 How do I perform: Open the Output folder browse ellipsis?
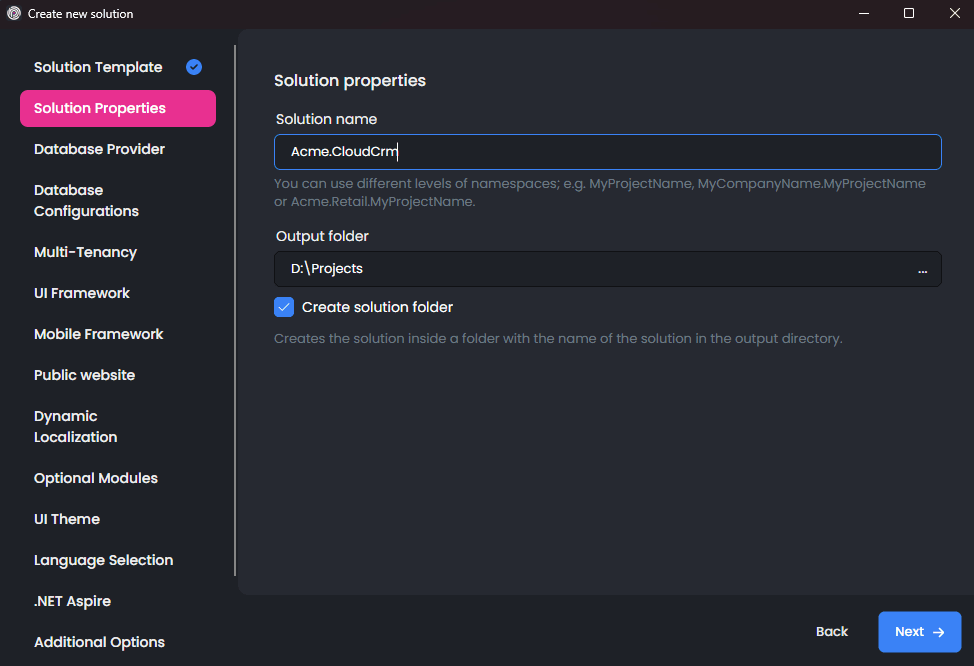click(x=922, y=268)
